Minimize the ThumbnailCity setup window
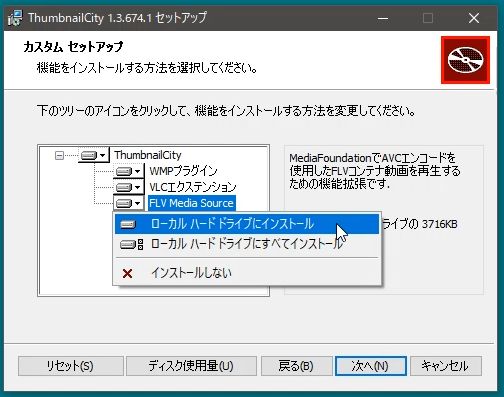The image size is (504, 397). [x=383, y=18]
